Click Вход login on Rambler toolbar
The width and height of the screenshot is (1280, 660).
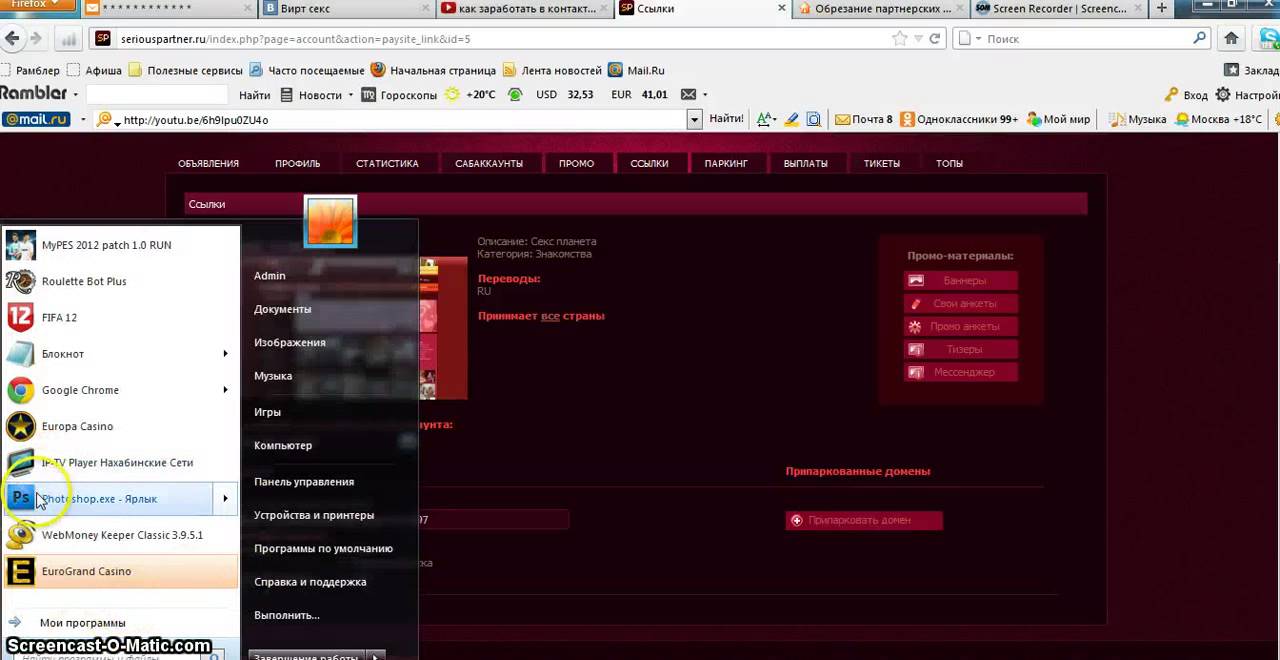[x=1186, y=95]
